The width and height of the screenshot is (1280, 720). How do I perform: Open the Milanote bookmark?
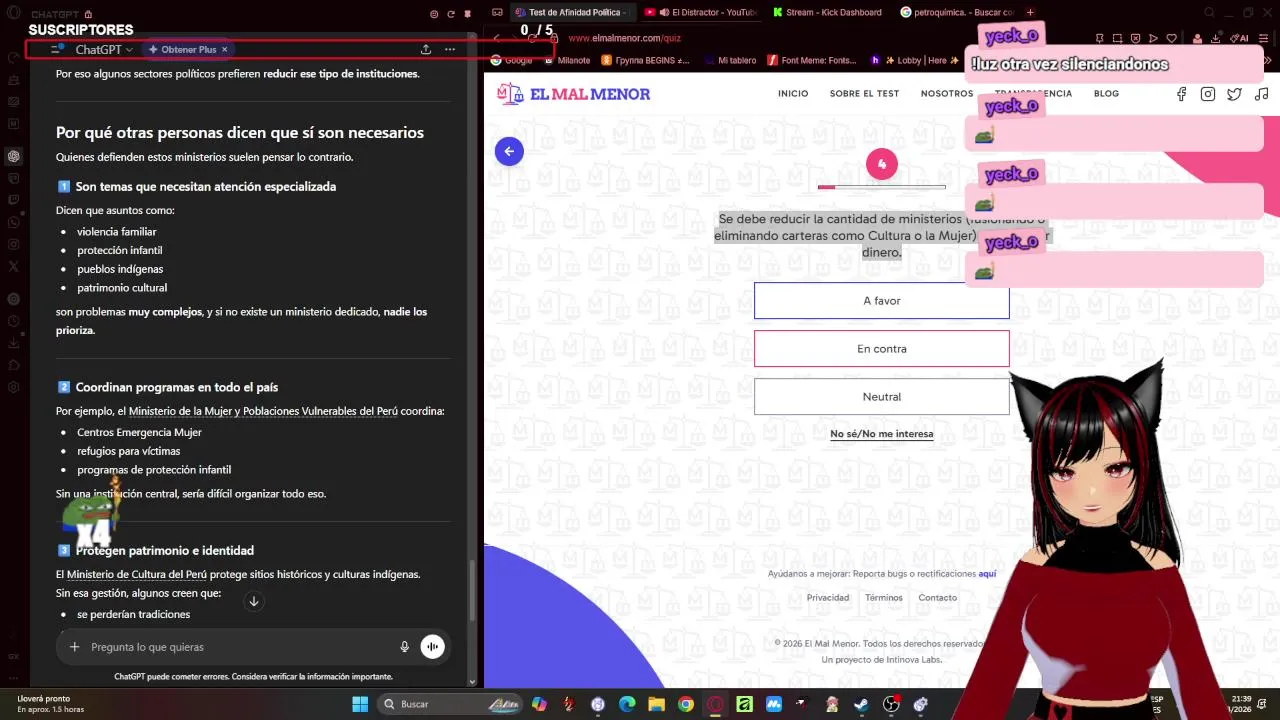(x=566, y=60)
